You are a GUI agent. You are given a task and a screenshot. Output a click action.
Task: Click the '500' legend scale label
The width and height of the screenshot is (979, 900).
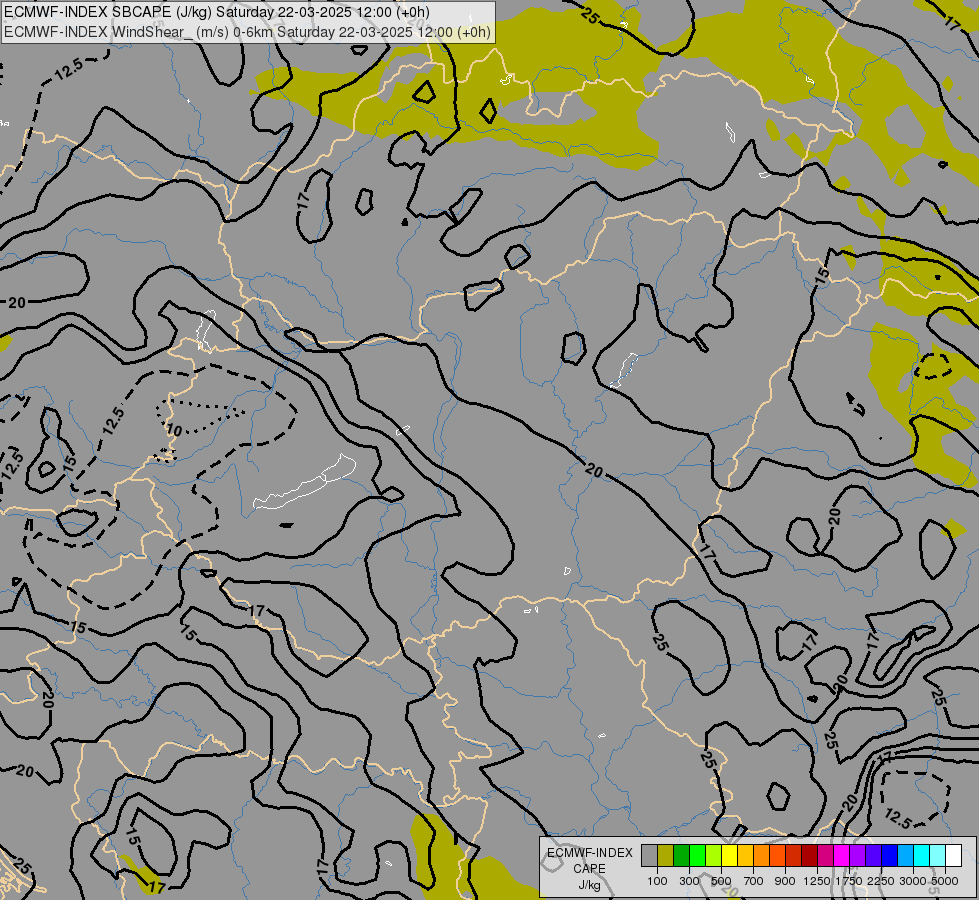click(x=721, y=881)
